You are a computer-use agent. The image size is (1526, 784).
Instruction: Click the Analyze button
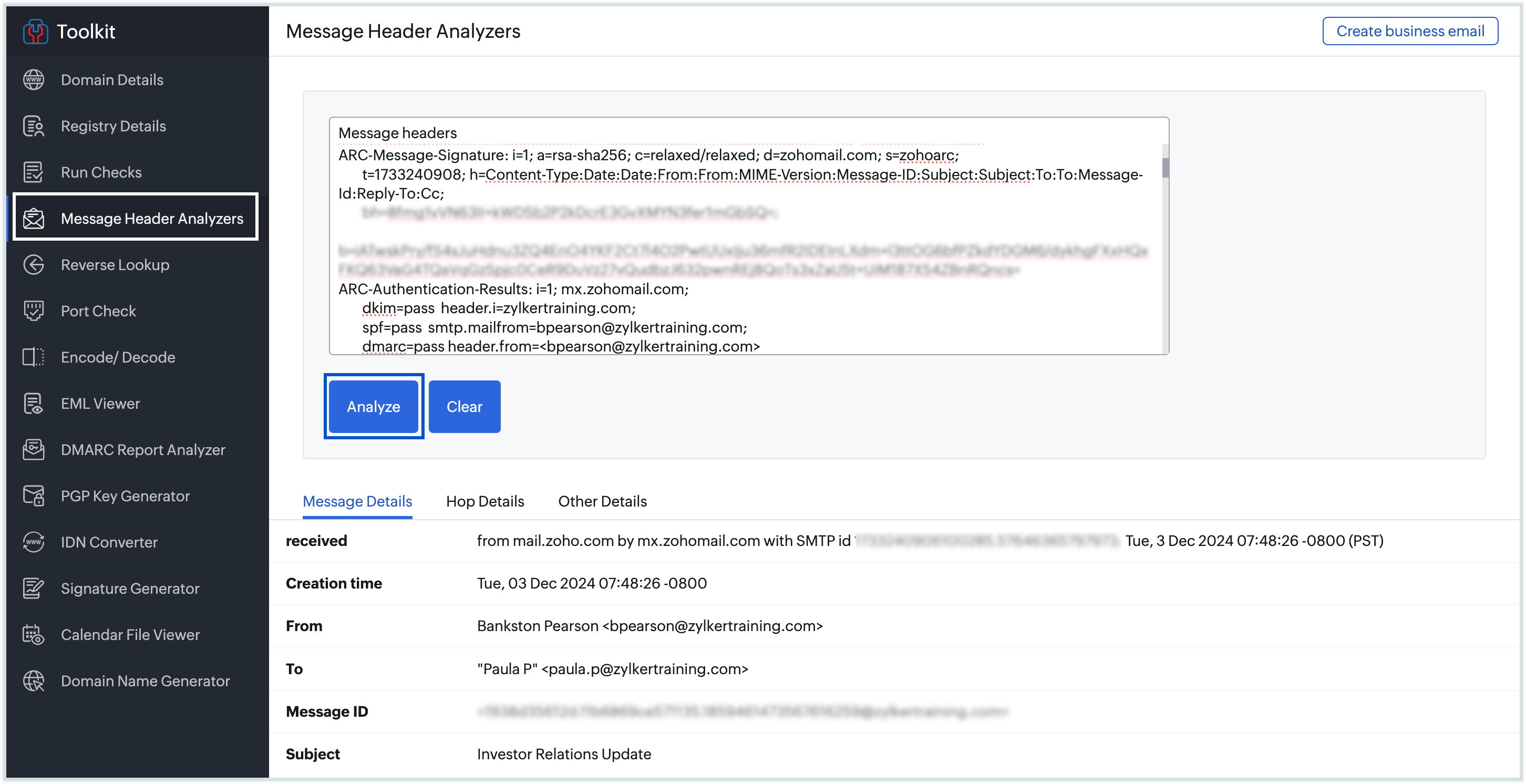pyautogui.click(x=373, y=407)
